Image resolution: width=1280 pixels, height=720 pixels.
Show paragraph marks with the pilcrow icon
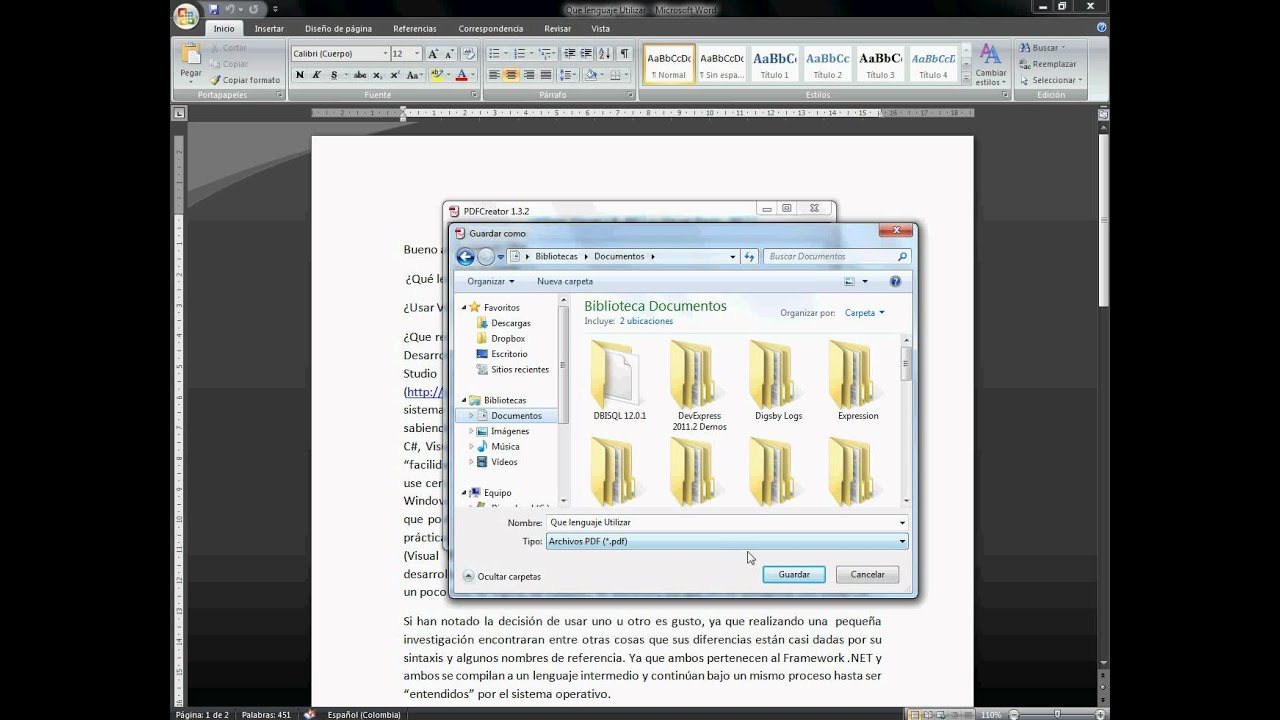pos(625,54)
